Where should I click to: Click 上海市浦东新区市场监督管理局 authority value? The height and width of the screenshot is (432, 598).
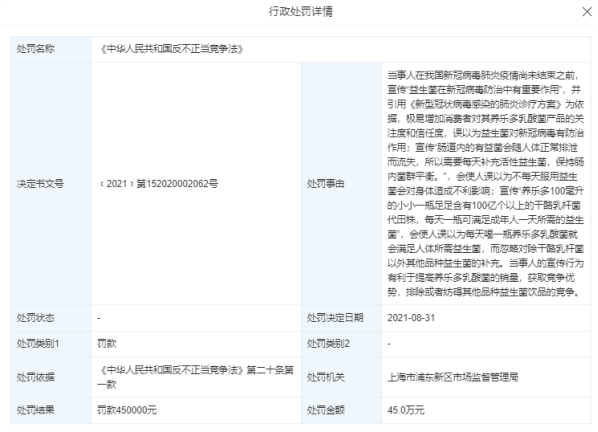(453, 377)
